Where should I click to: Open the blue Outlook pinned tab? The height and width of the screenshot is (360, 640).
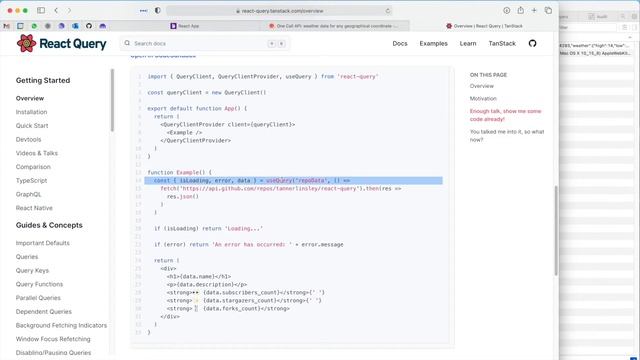pos(75,26)
